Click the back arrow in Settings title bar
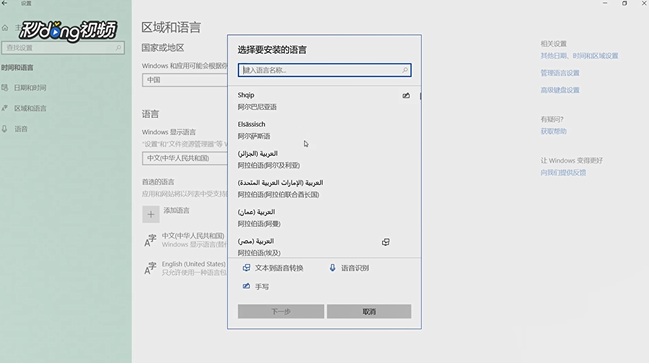The height and width of the screenshot is (363, 649). point(5,3)
